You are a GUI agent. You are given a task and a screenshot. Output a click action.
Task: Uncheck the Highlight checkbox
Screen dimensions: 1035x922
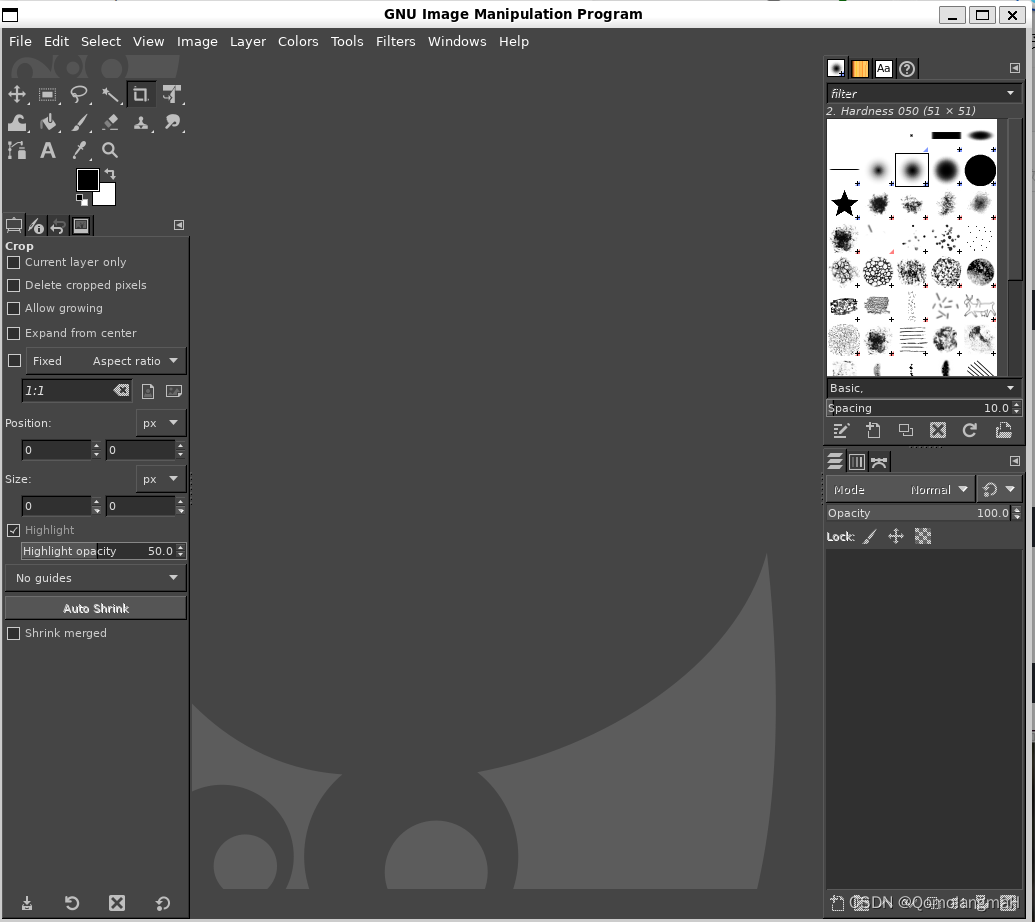13,531
